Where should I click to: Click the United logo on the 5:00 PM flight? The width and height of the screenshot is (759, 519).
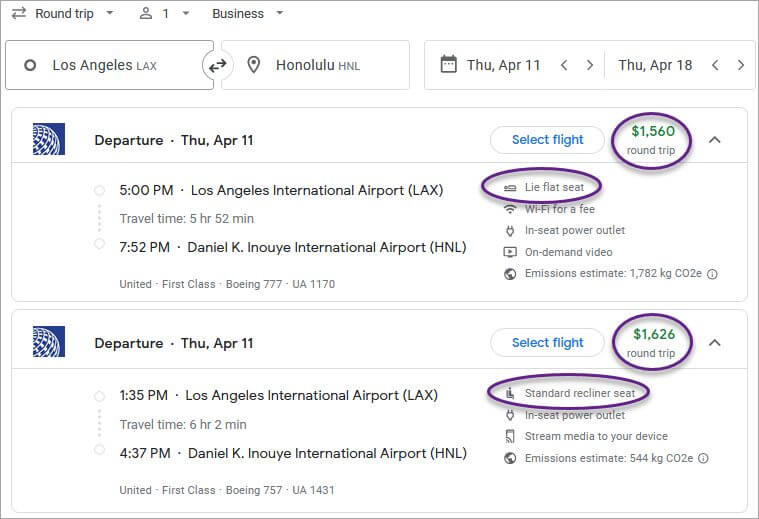[48, 139]
